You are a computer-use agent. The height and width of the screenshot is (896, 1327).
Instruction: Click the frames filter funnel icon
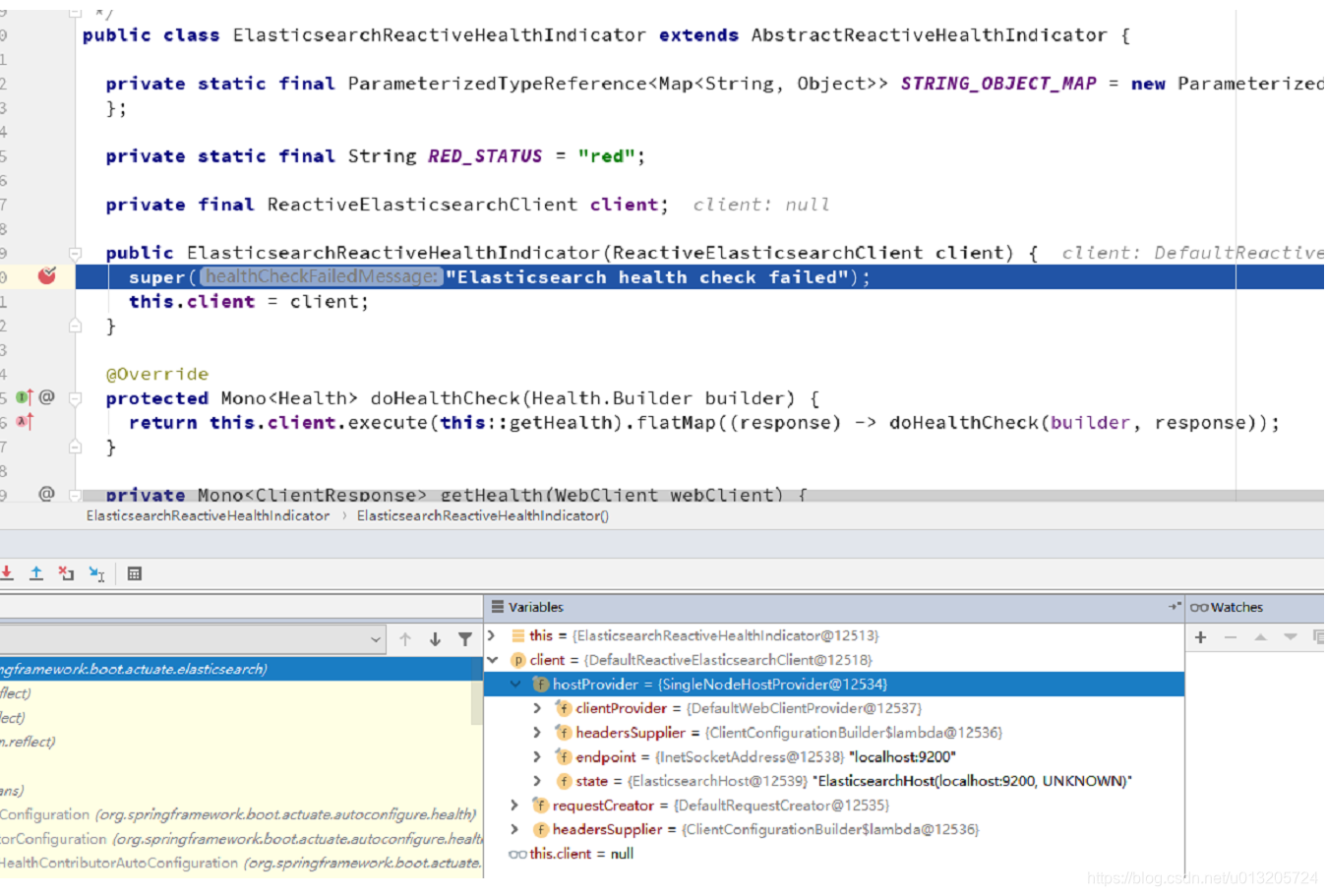465,639
